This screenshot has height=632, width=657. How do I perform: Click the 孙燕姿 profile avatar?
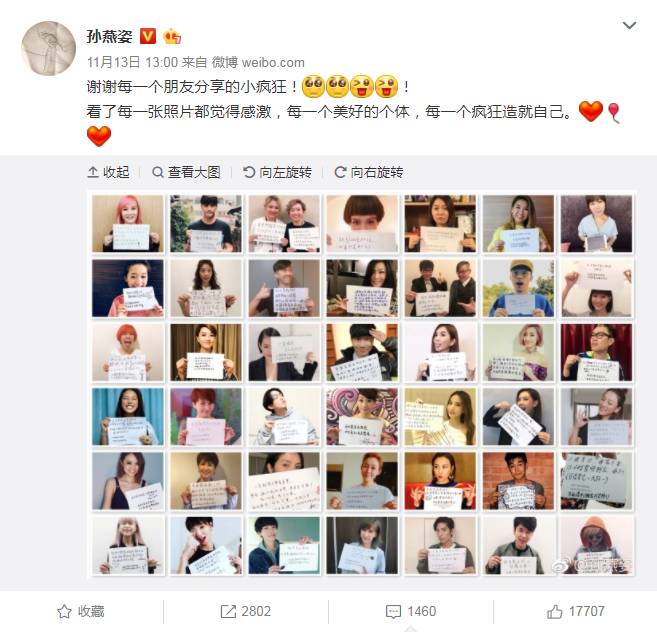(x=49, y=48)
